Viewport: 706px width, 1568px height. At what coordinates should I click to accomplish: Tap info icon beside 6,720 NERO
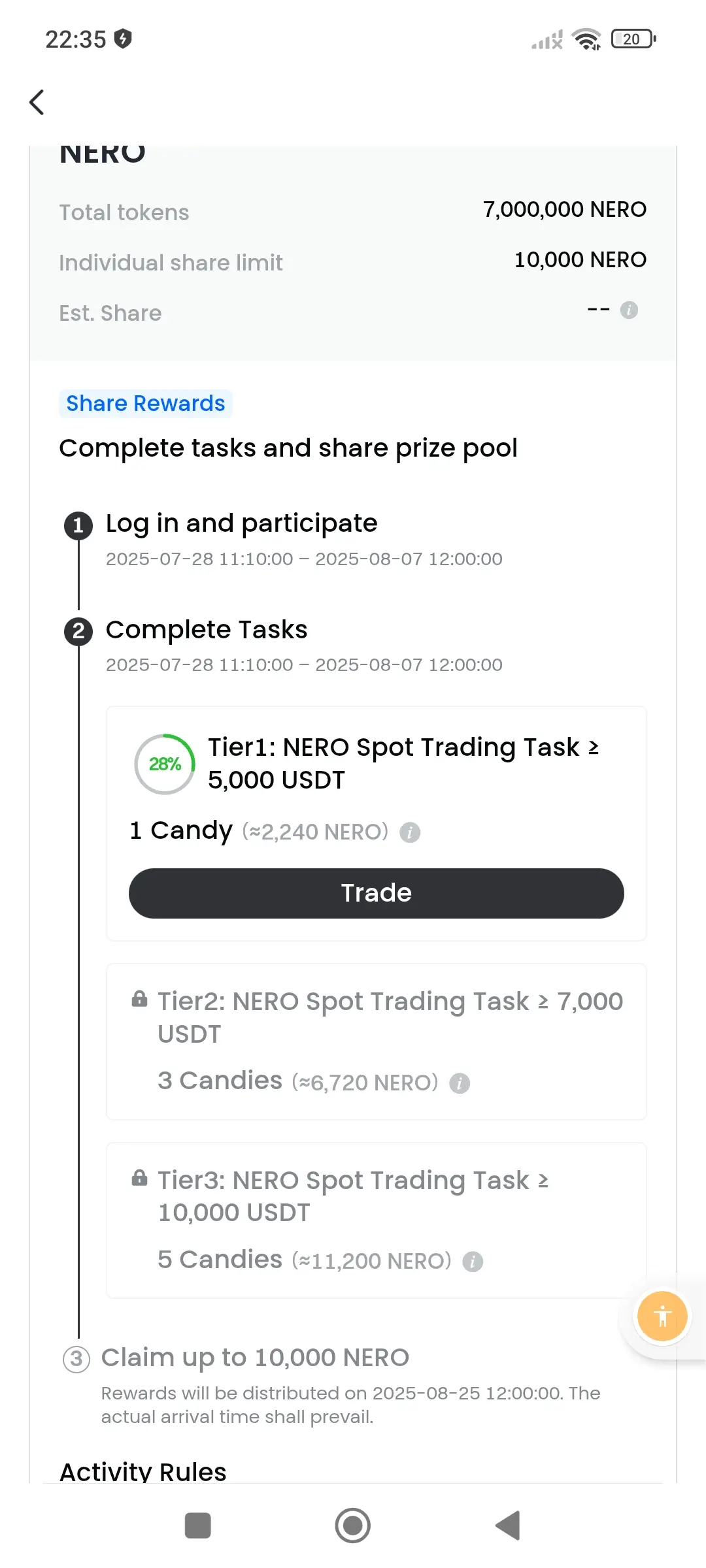(460, 1083)
